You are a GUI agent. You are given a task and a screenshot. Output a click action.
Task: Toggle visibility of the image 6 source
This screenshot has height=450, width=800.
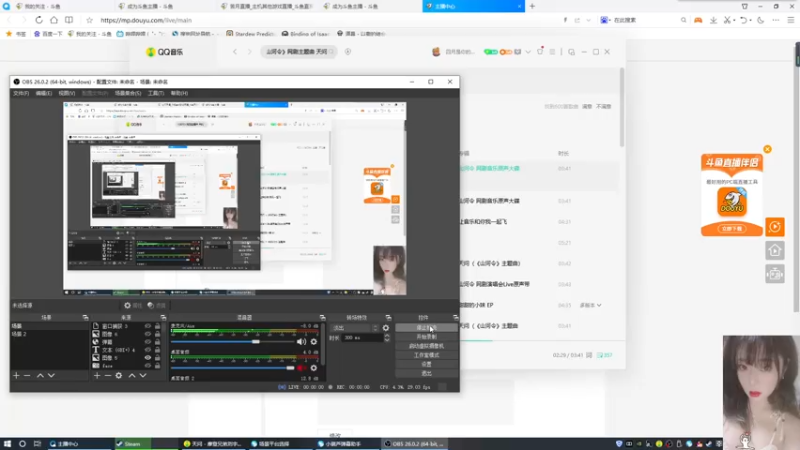tap(147, 334)
